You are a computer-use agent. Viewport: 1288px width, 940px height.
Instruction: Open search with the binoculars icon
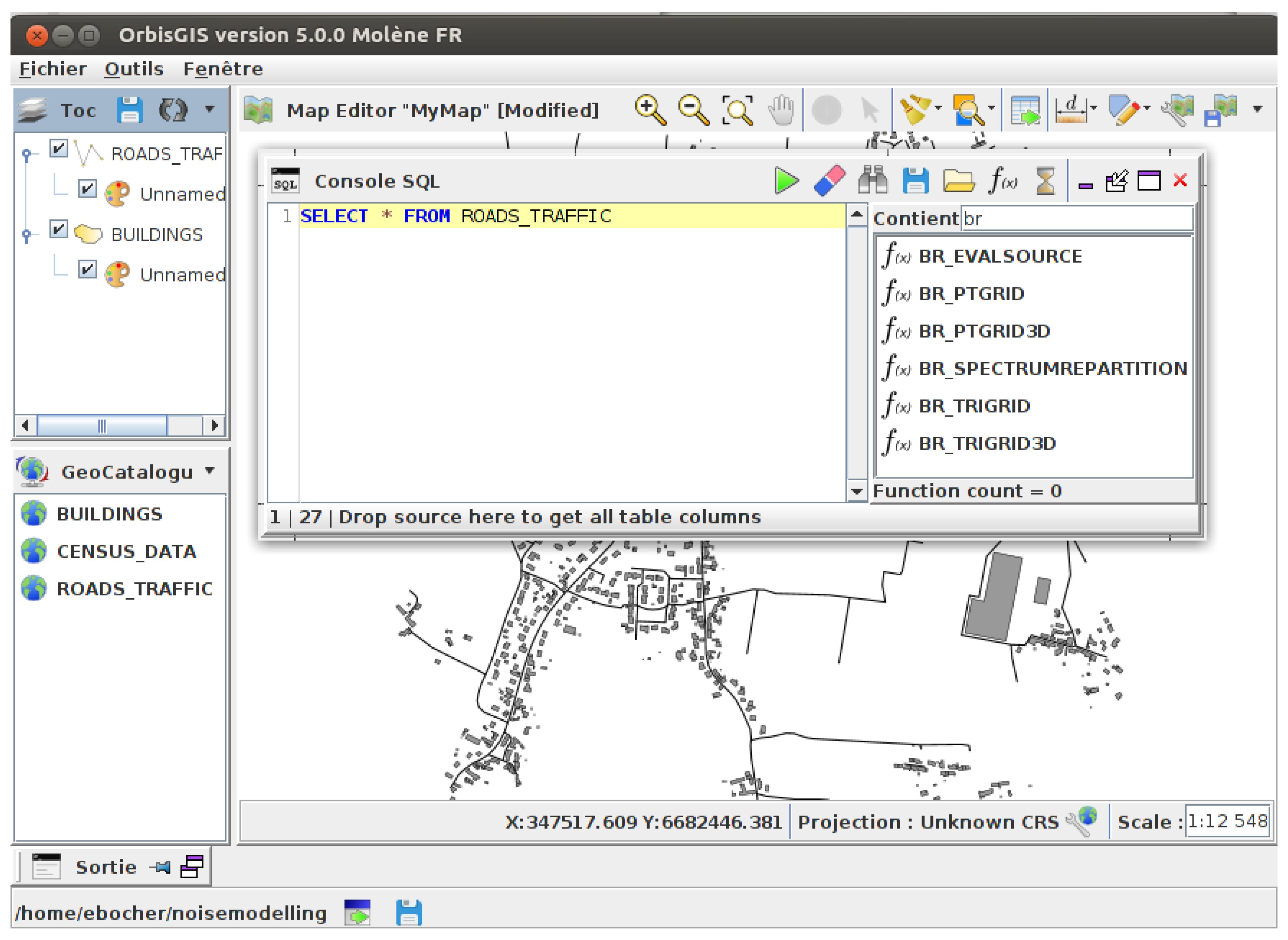873,181
